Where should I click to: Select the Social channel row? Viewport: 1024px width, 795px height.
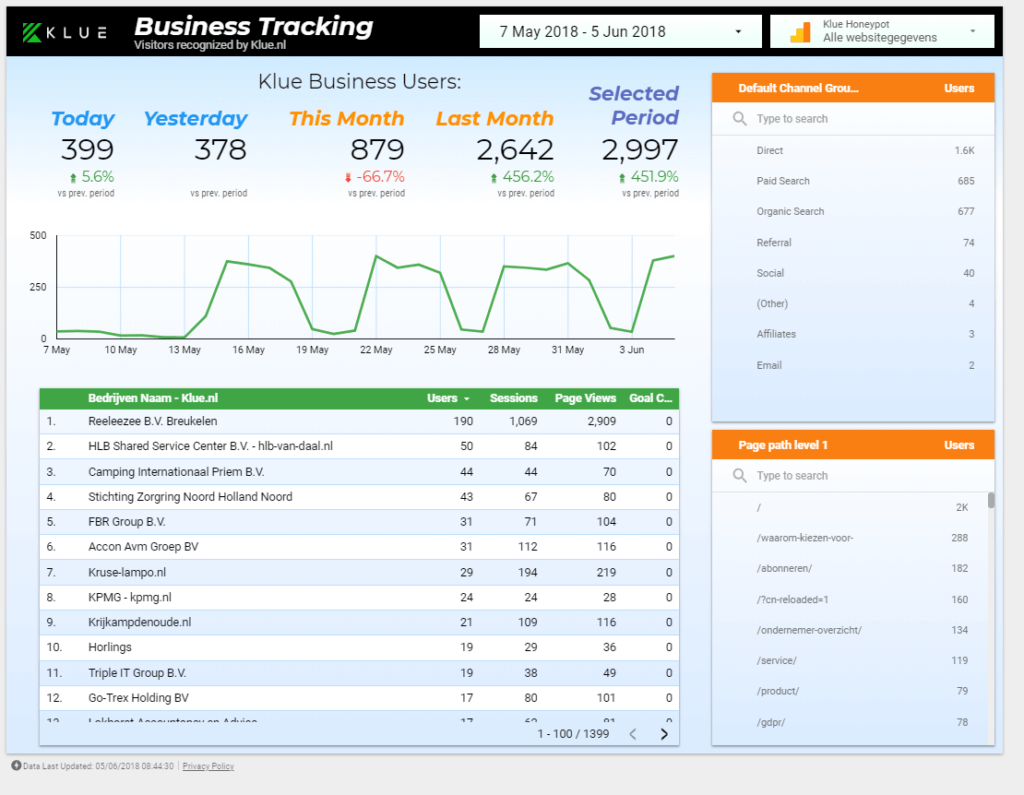[x=853, y=273]
